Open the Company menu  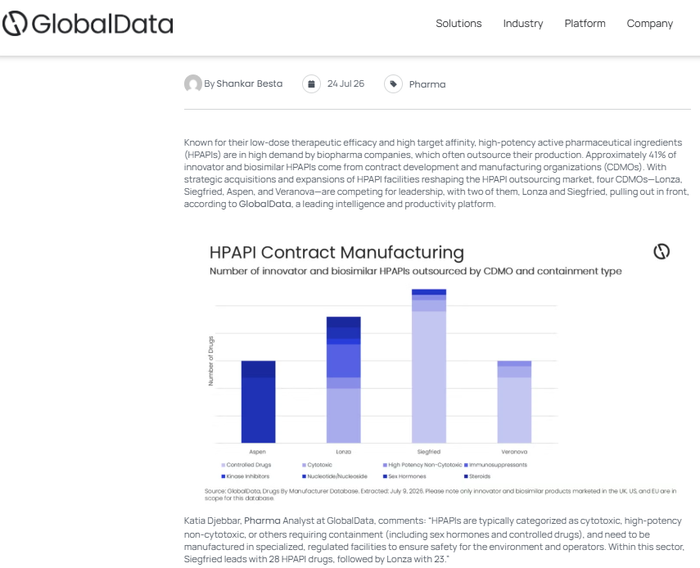tap(650, 23)
